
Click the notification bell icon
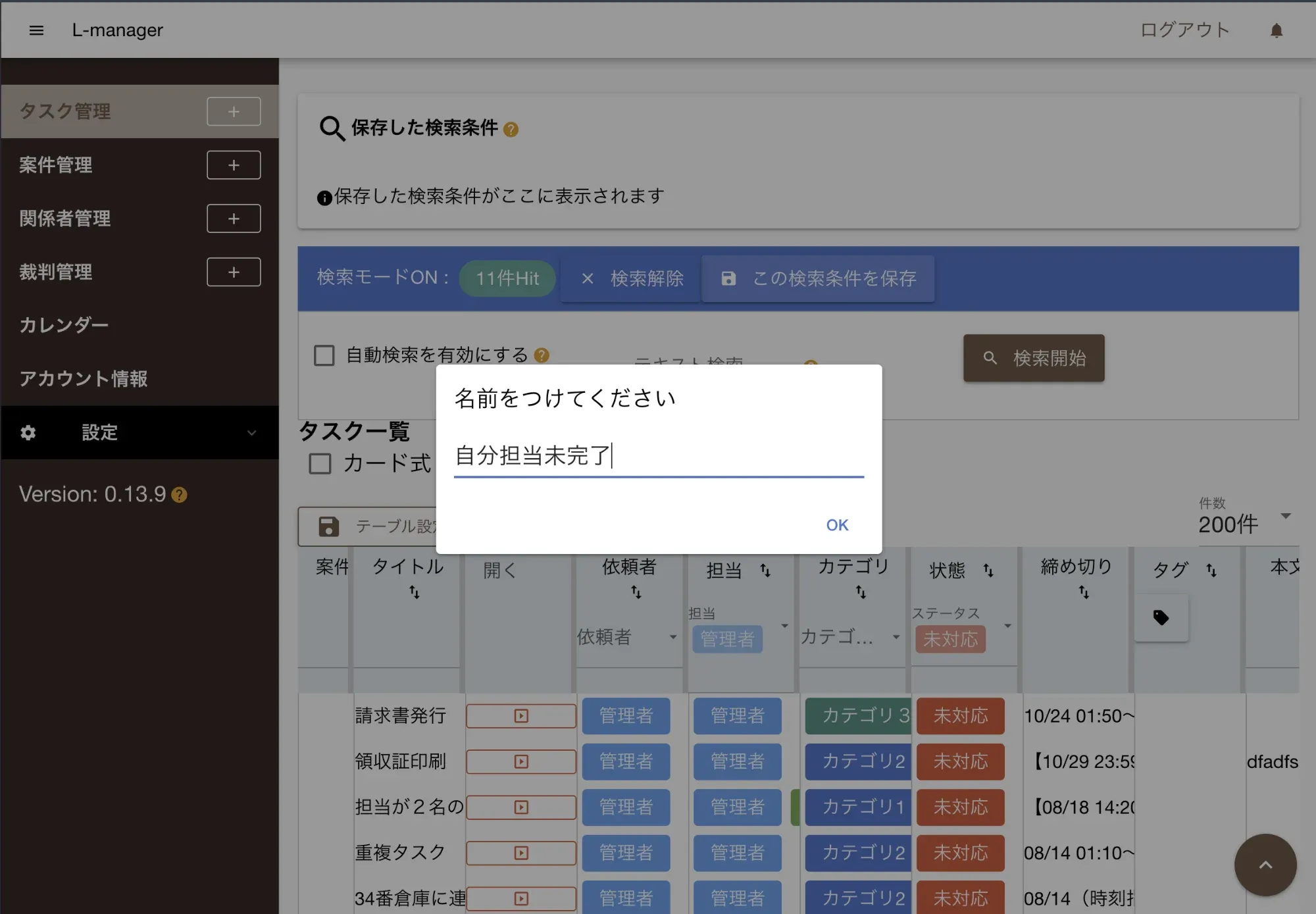point(1277,30)
